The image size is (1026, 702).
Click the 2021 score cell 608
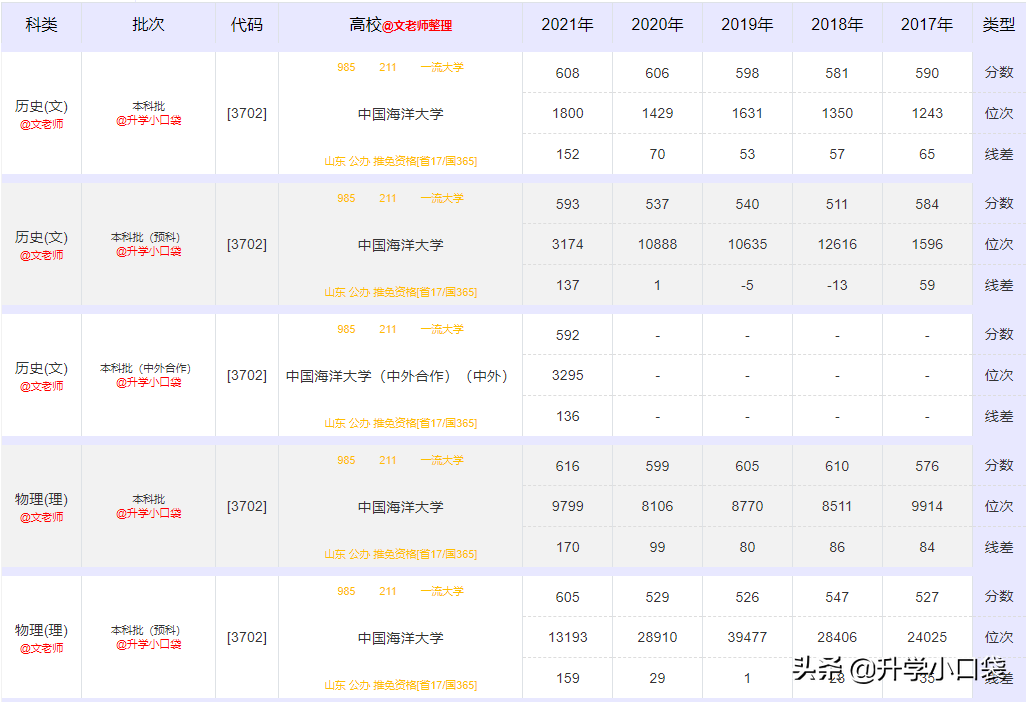click(x=567, y=73)
